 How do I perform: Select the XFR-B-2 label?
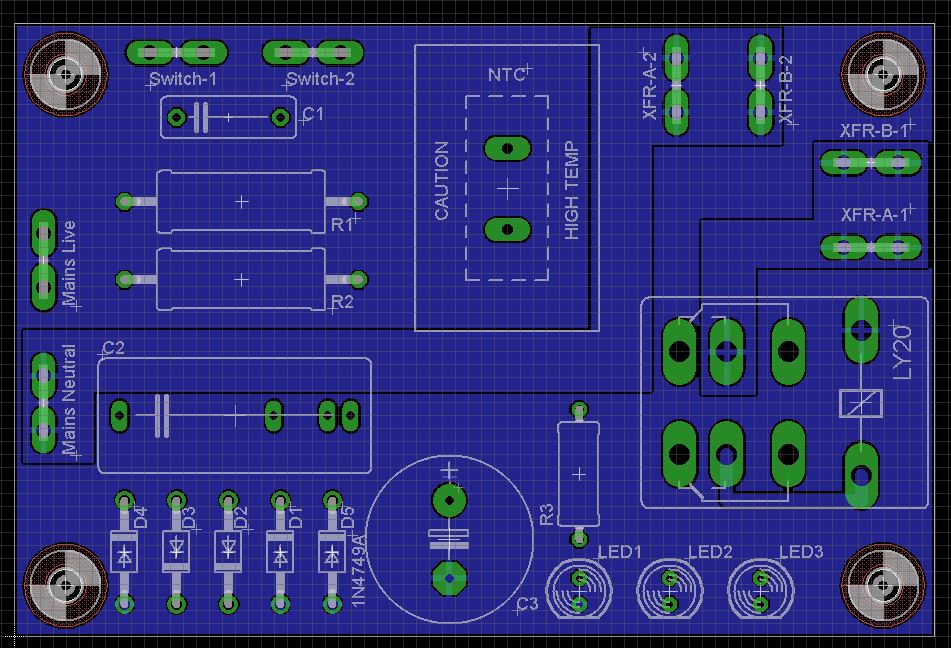785,89
